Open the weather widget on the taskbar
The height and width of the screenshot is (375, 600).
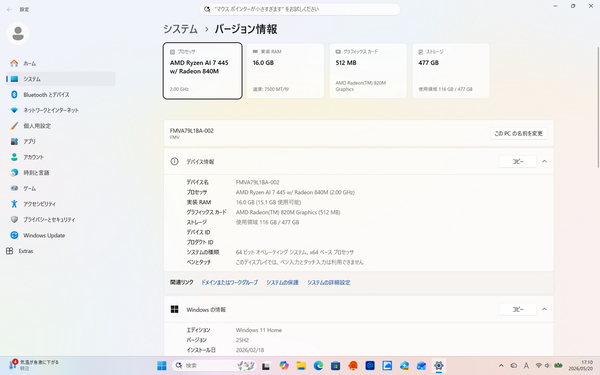pyautogui.click(x=34, y=365)
